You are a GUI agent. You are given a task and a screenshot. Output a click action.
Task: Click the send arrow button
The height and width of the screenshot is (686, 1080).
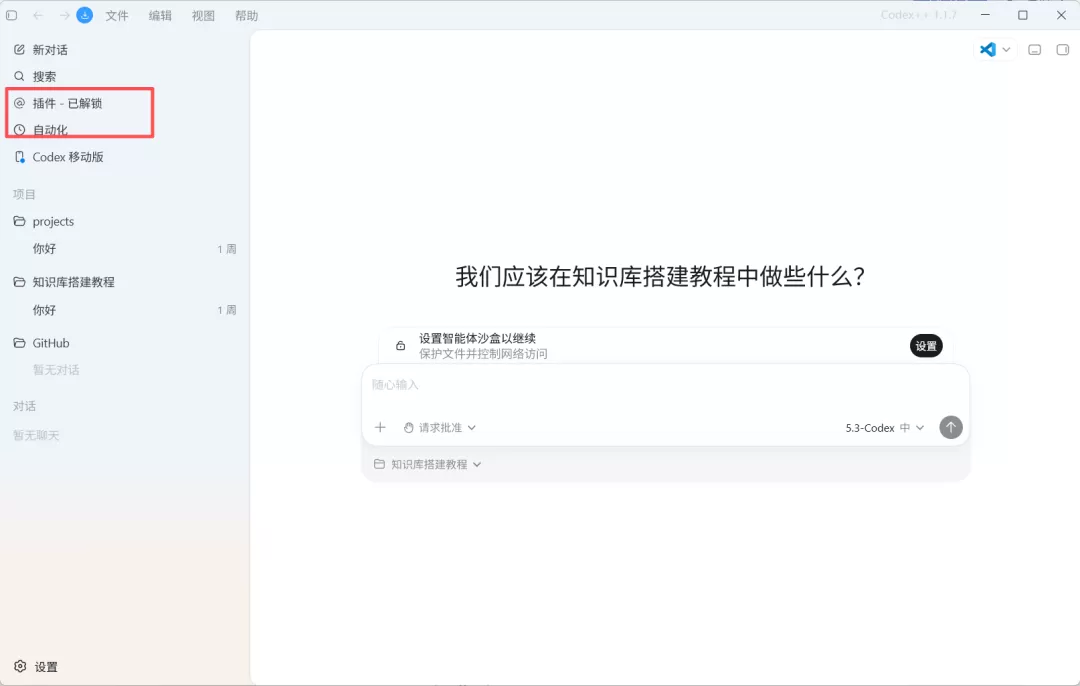(x=951, y=427)
